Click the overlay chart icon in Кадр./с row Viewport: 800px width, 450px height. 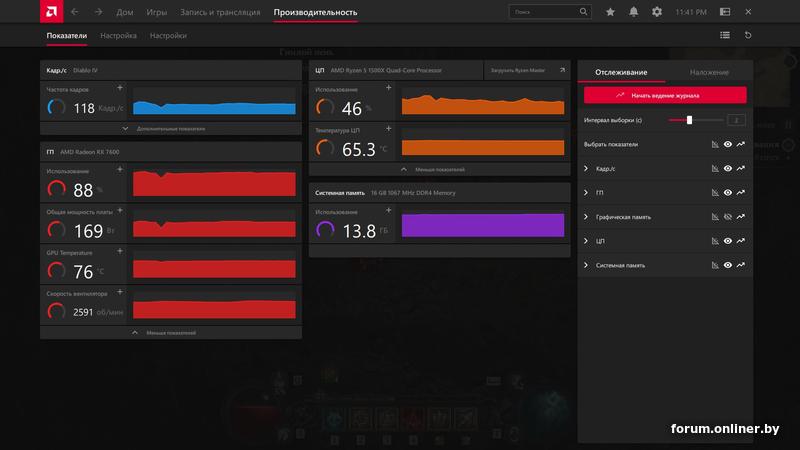pos(715,168)
